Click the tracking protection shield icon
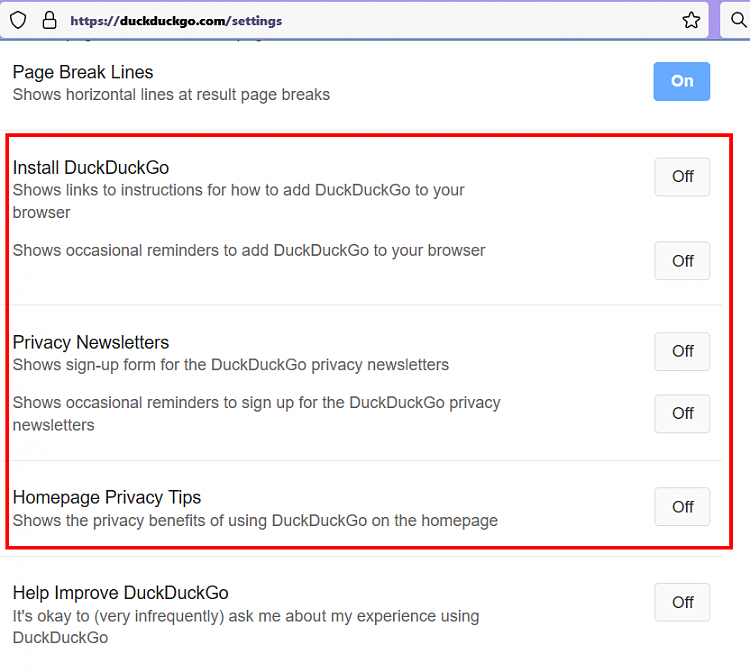This screenshot has height=672, width=750. [19, 20]
